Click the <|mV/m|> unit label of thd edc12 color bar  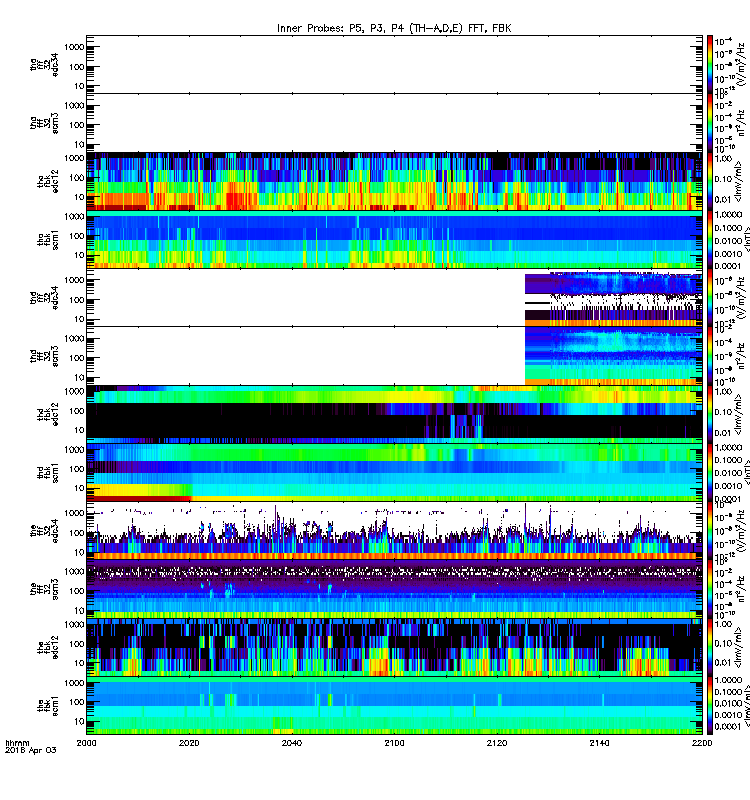point(737,414)
